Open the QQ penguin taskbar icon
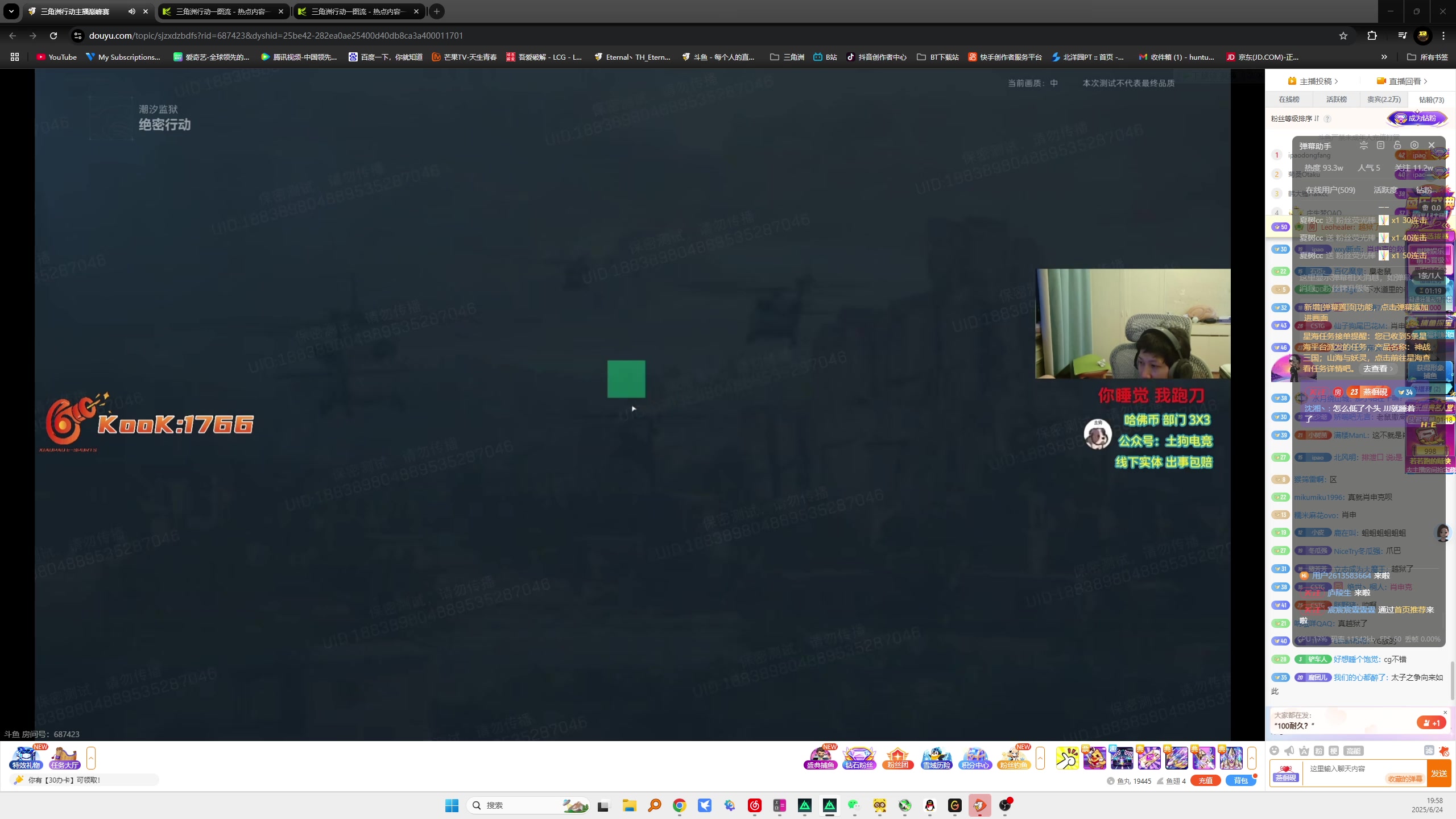 coord(930,805)
